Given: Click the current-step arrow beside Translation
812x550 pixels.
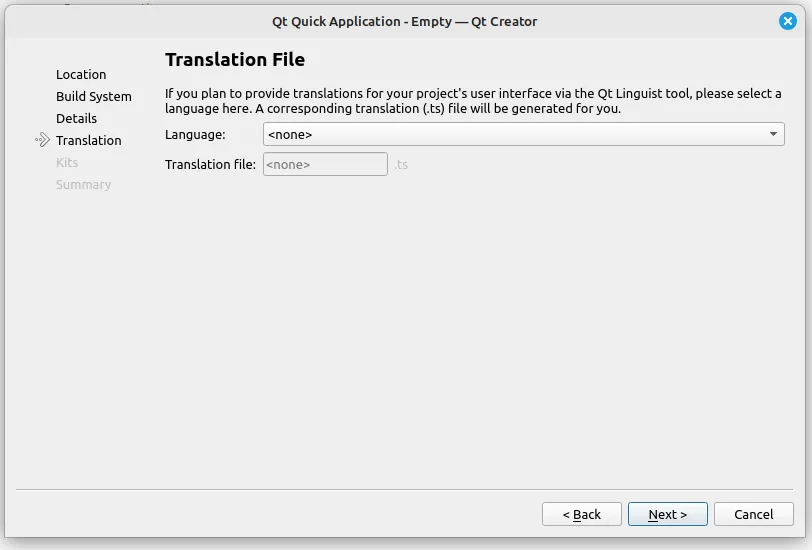Looking at the screenshot, I should pos(42,140).
